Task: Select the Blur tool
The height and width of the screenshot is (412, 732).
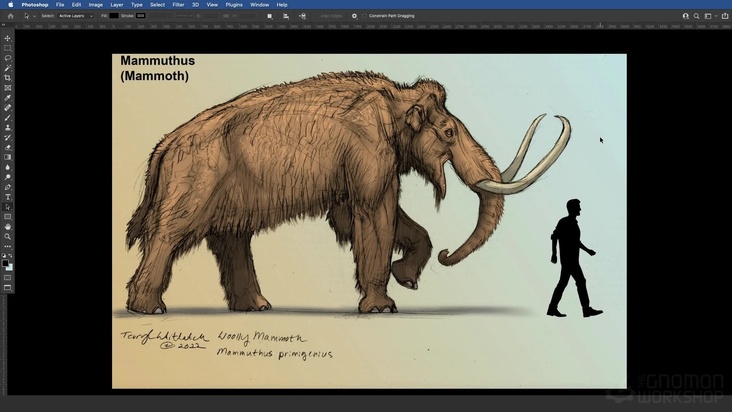Action: (x=7, y=168)
